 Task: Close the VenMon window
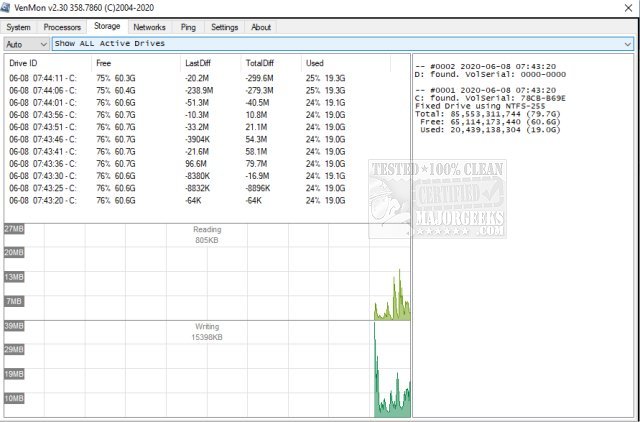tap(628, 8)
